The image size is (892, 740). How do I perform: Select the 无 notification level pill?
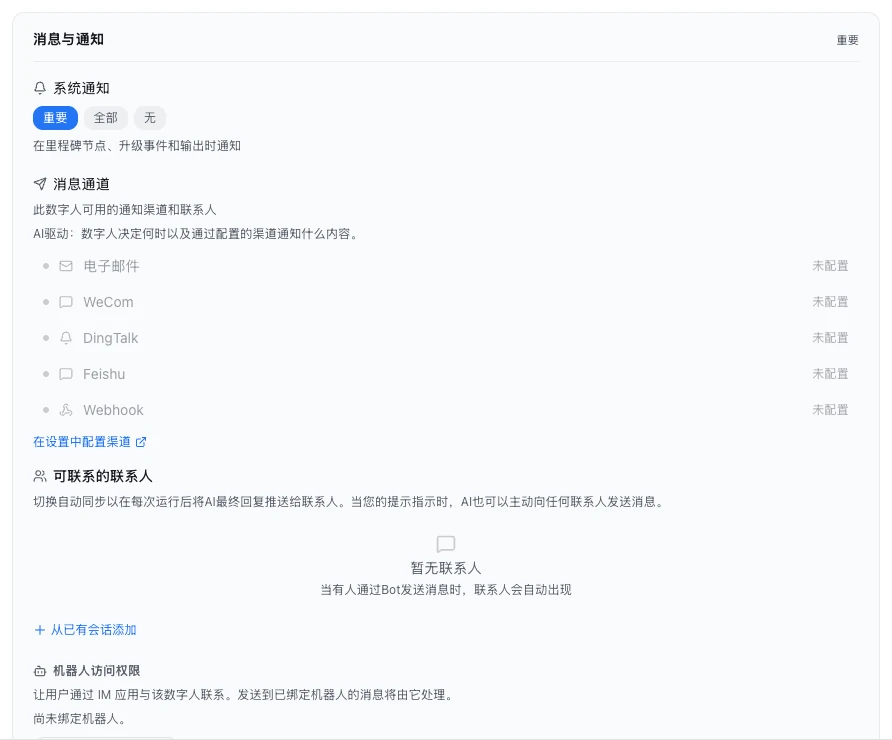(150, 118)
